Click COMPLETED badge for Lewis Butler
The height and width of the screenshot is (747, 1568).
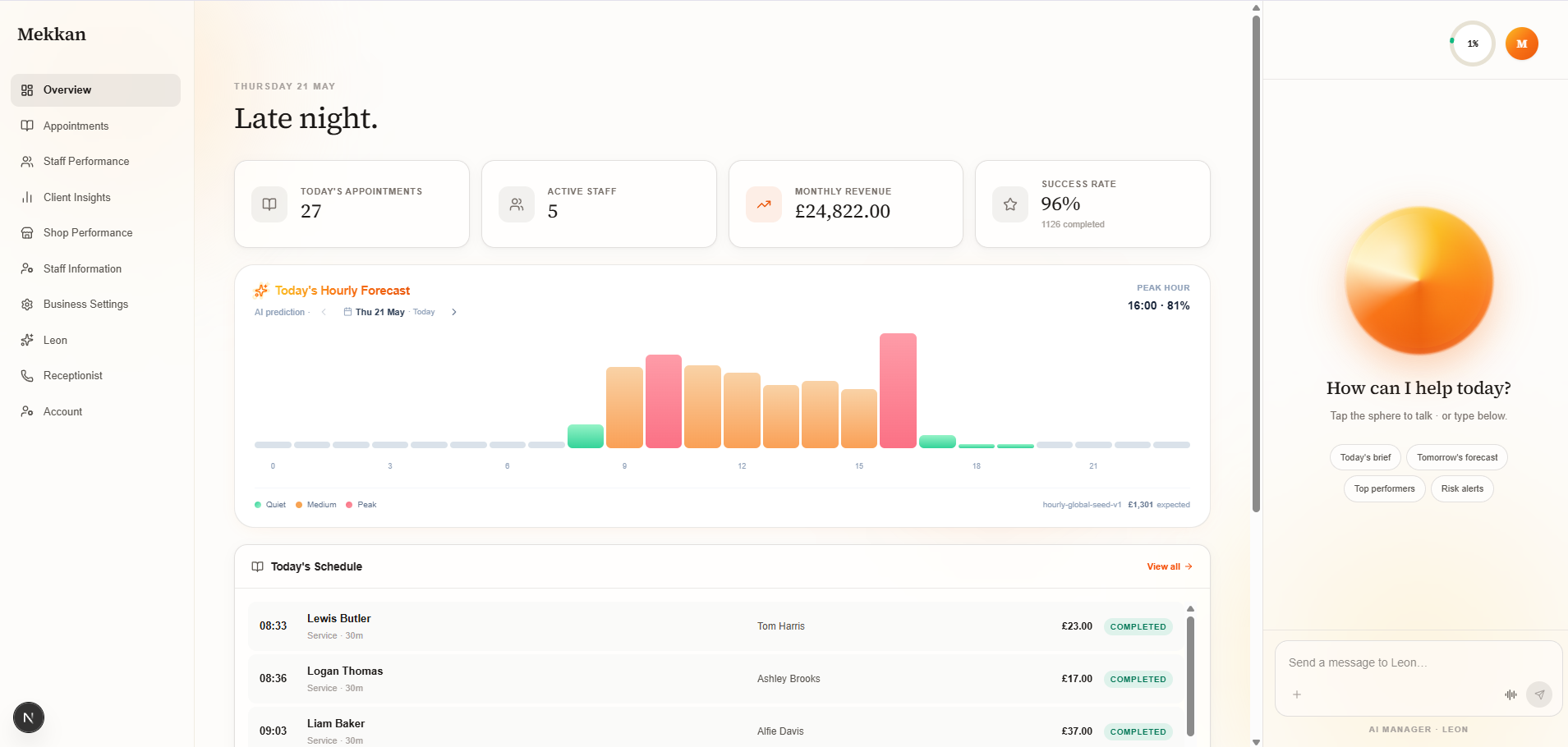click(1138, 626)
